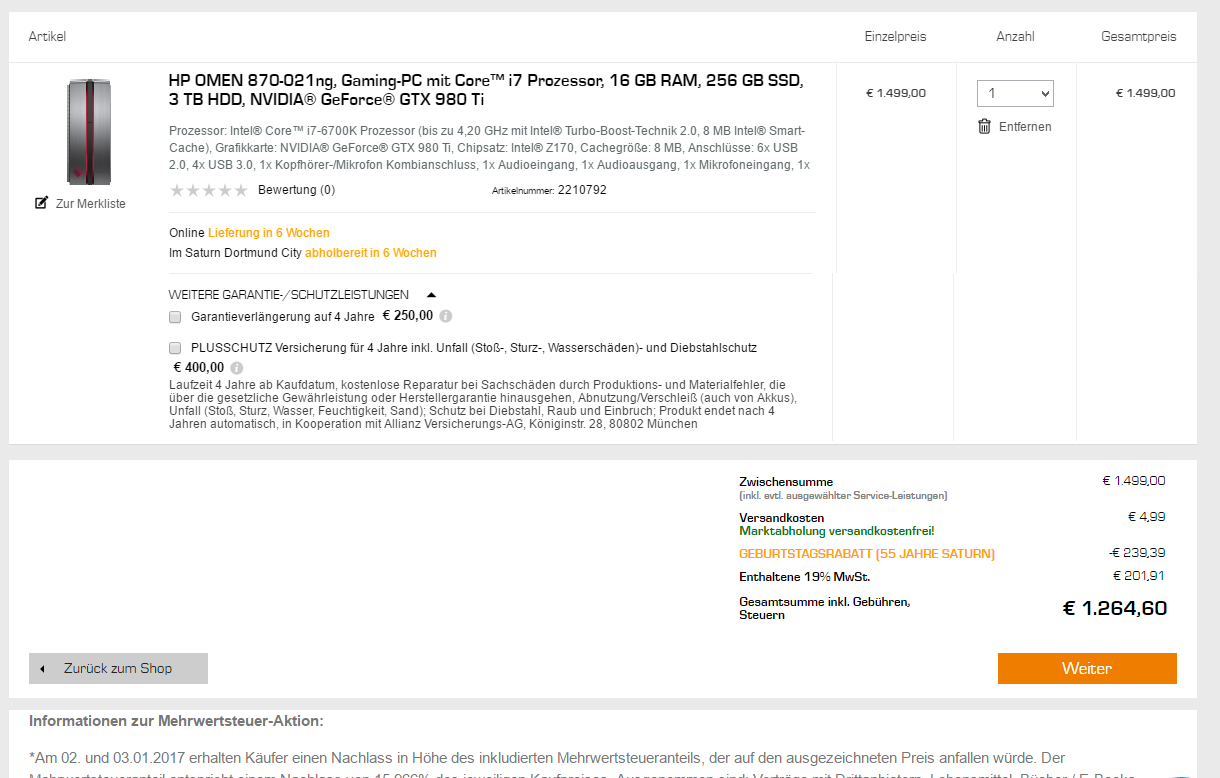Image resolution: width=1220 pixels, height=778 pixels.
Task: Open the Anzahl quantity dropdown
Action: click(1015, 93)
